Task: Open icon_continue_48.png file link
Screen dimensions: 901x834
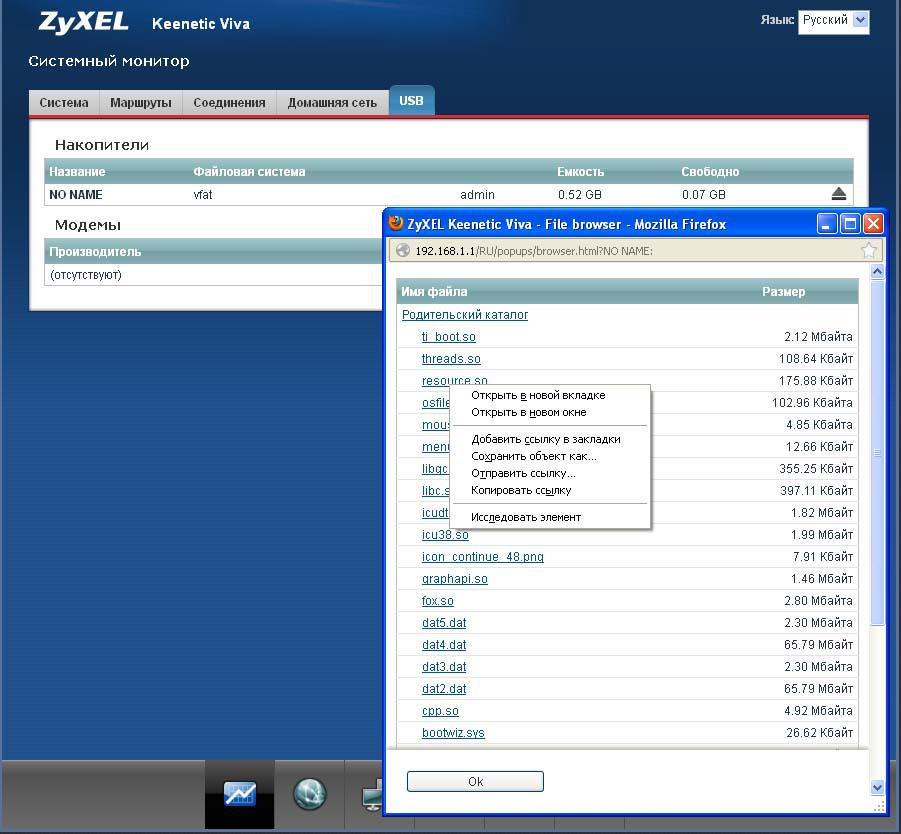Action: [x=483, y=557]
